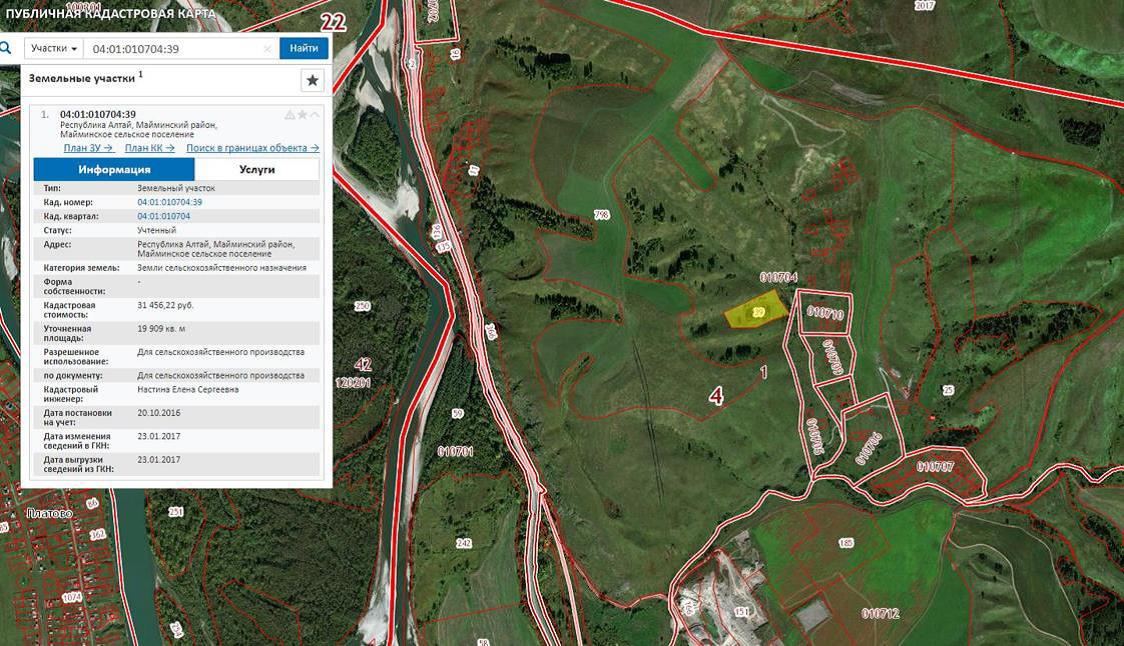Add result 04:01:010704:39 to favorites star
The height and width of the screenshot is (646, 1124).
point(302,115)
